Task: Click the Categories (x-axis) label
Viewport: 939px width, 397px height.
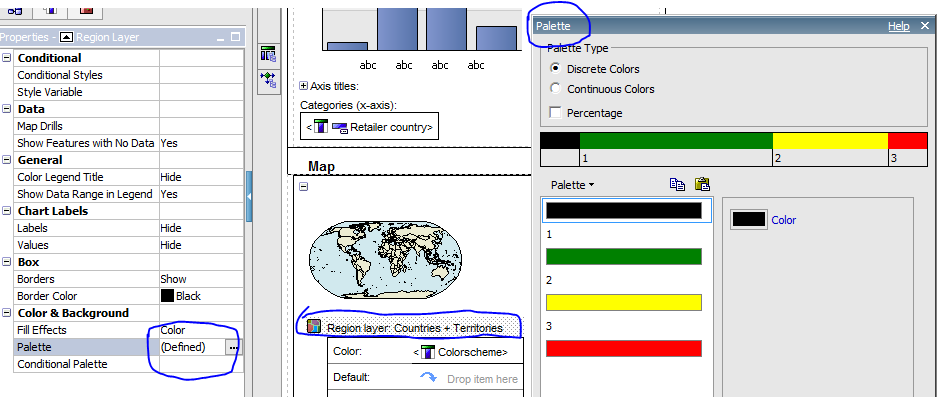Action: [349, 105]
